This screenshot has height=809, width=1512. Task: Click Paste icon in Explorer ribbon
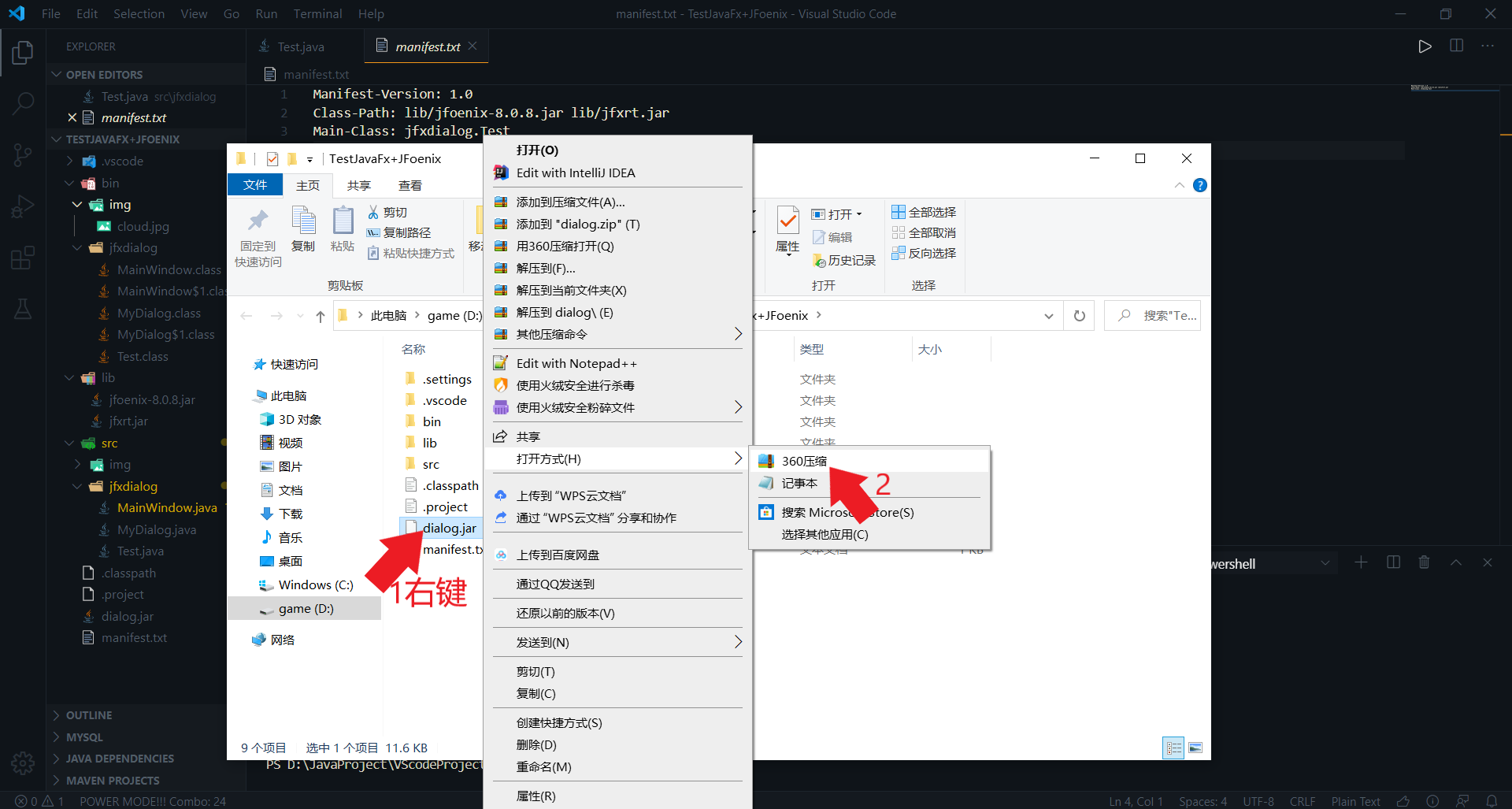pos(343,221)
